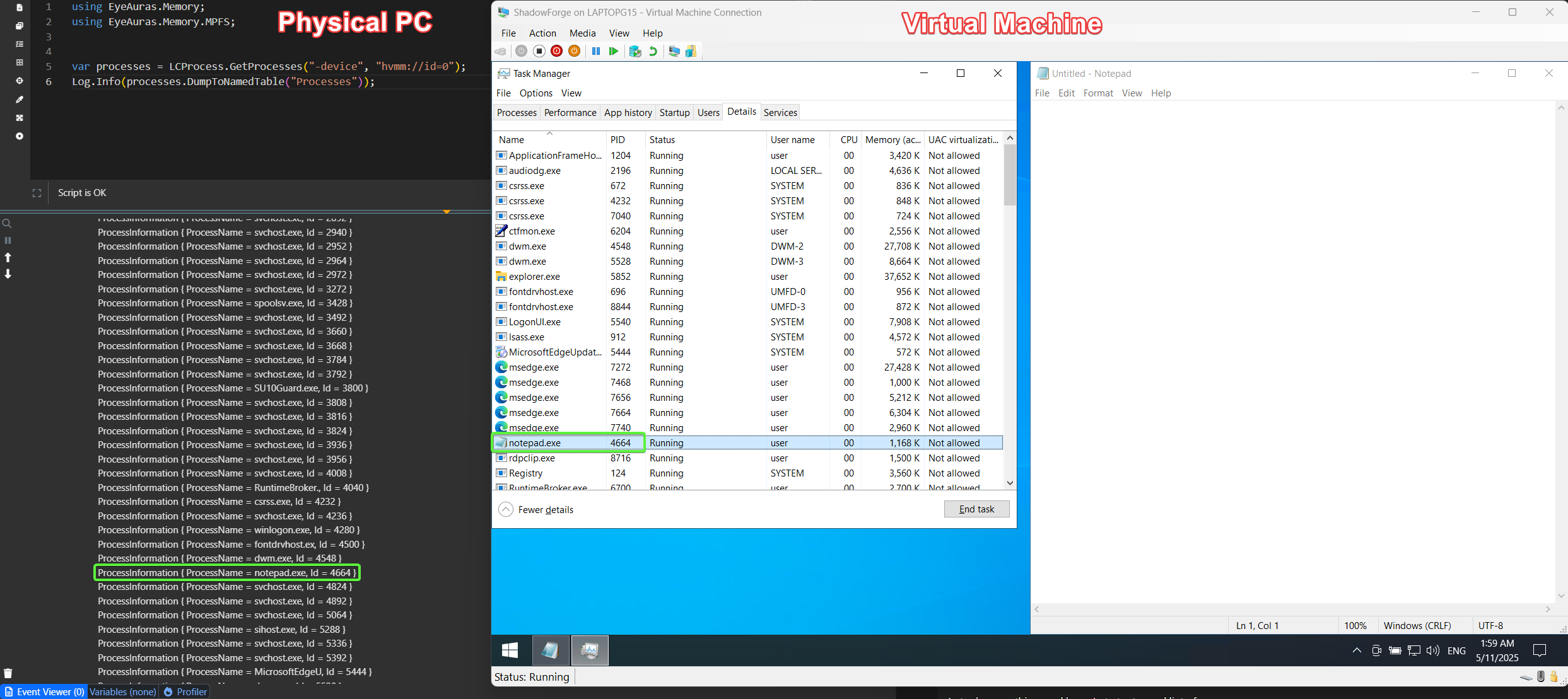1568x699 pixels.
Task: Click the green Reset/Resume play icon in VM toolbar
Action: pyautogui.click(x=613, y=51)
